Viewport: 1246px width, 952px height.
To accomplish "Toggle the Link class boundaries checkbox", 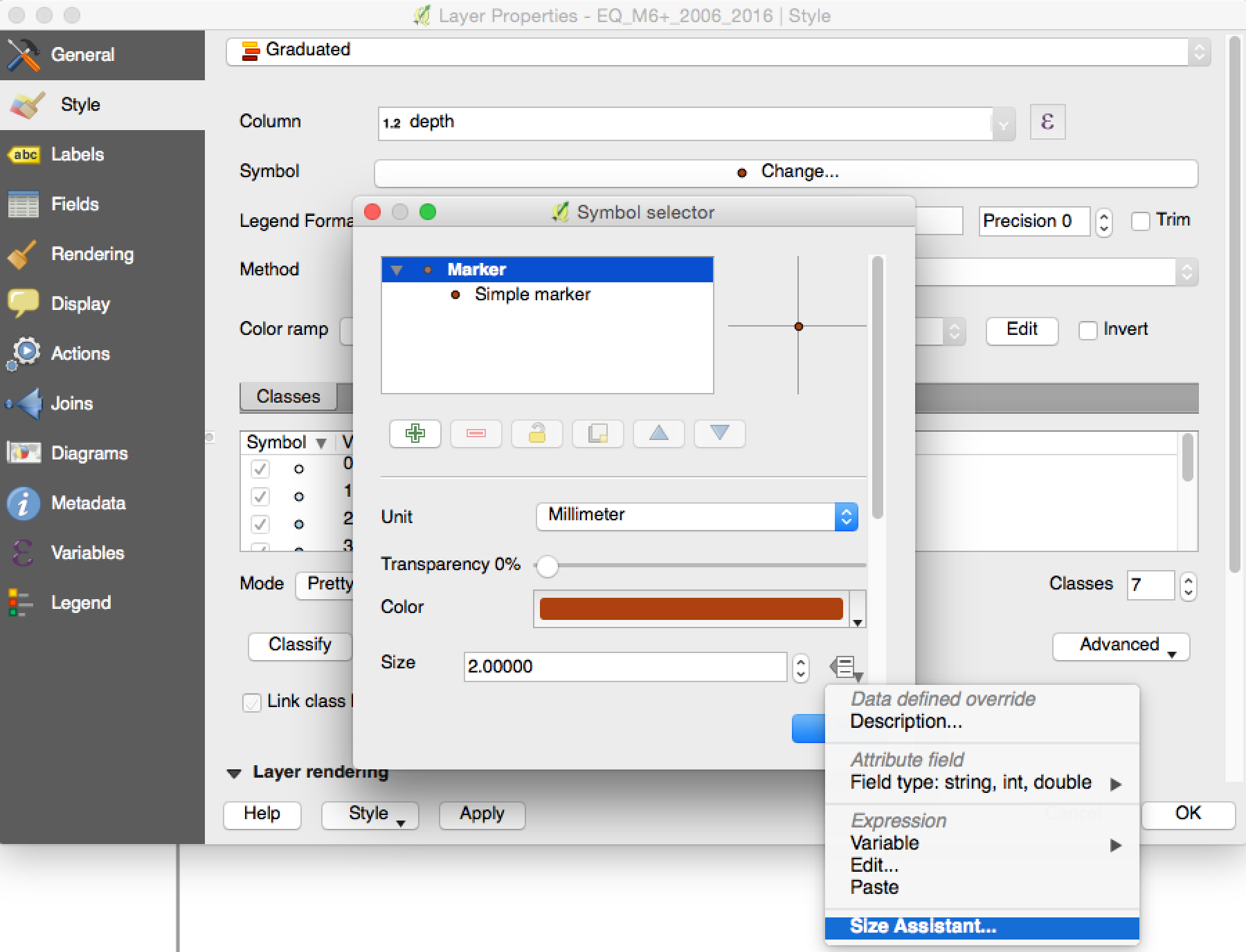I will pyautogui.click(x=251, y=703).
